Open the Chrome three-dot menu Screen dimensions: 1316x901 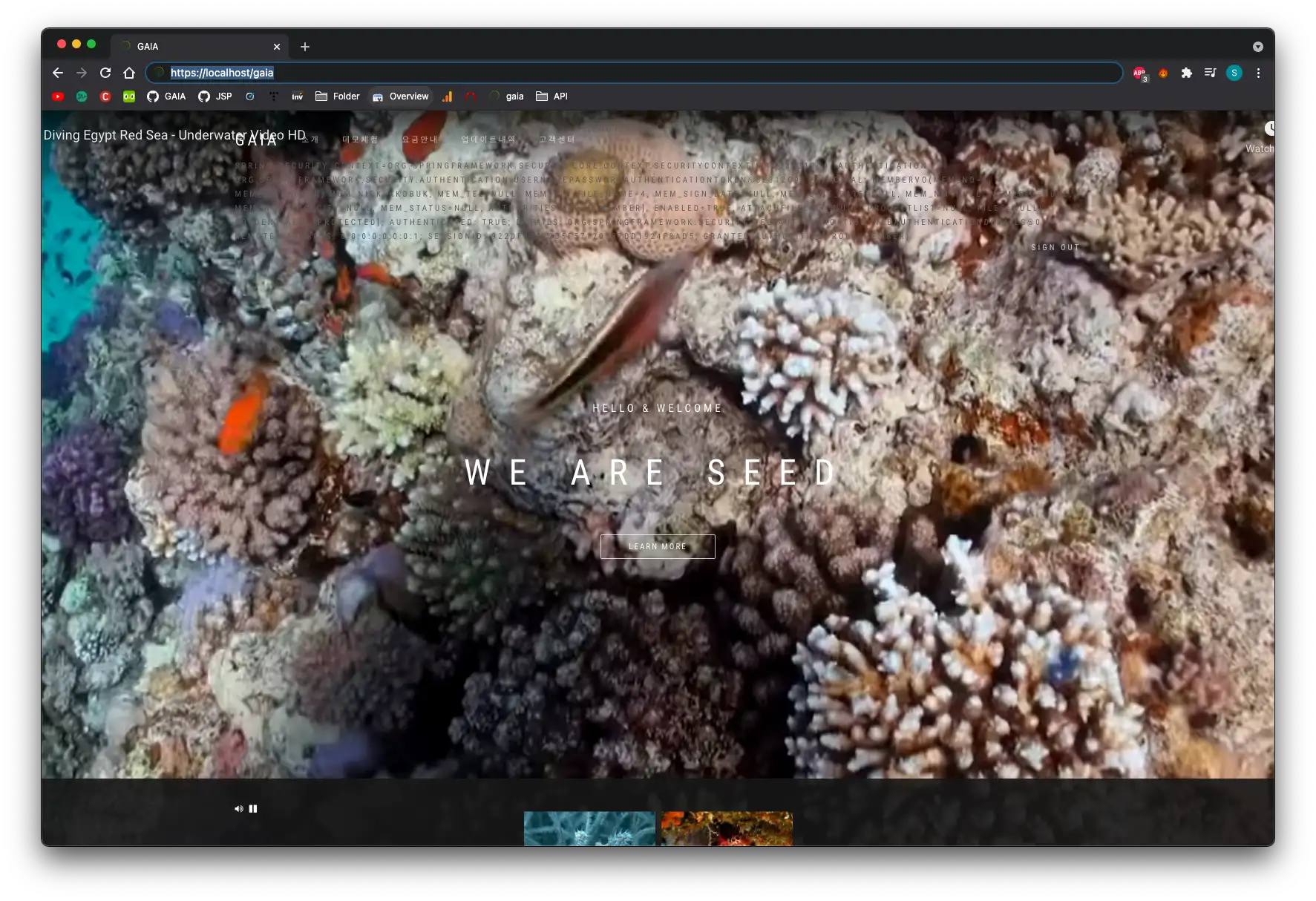pyautogui.click(x=1258, y=73)
